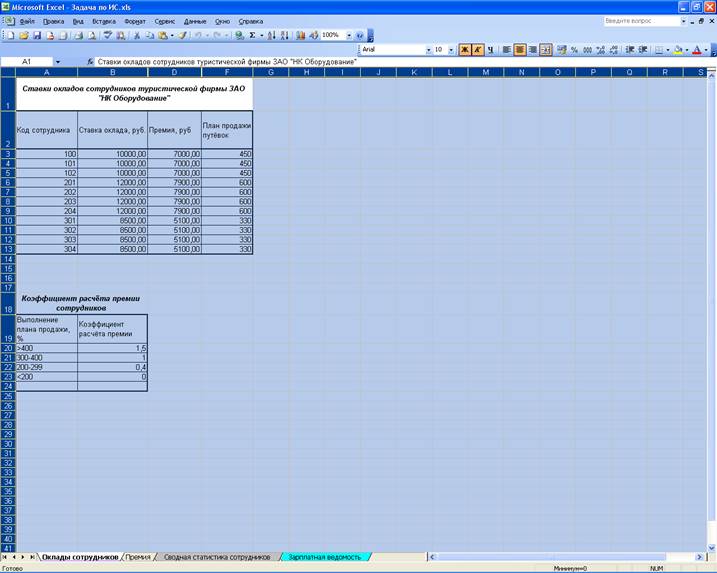Click the AutoSum sigma icon

pos(252,35)
